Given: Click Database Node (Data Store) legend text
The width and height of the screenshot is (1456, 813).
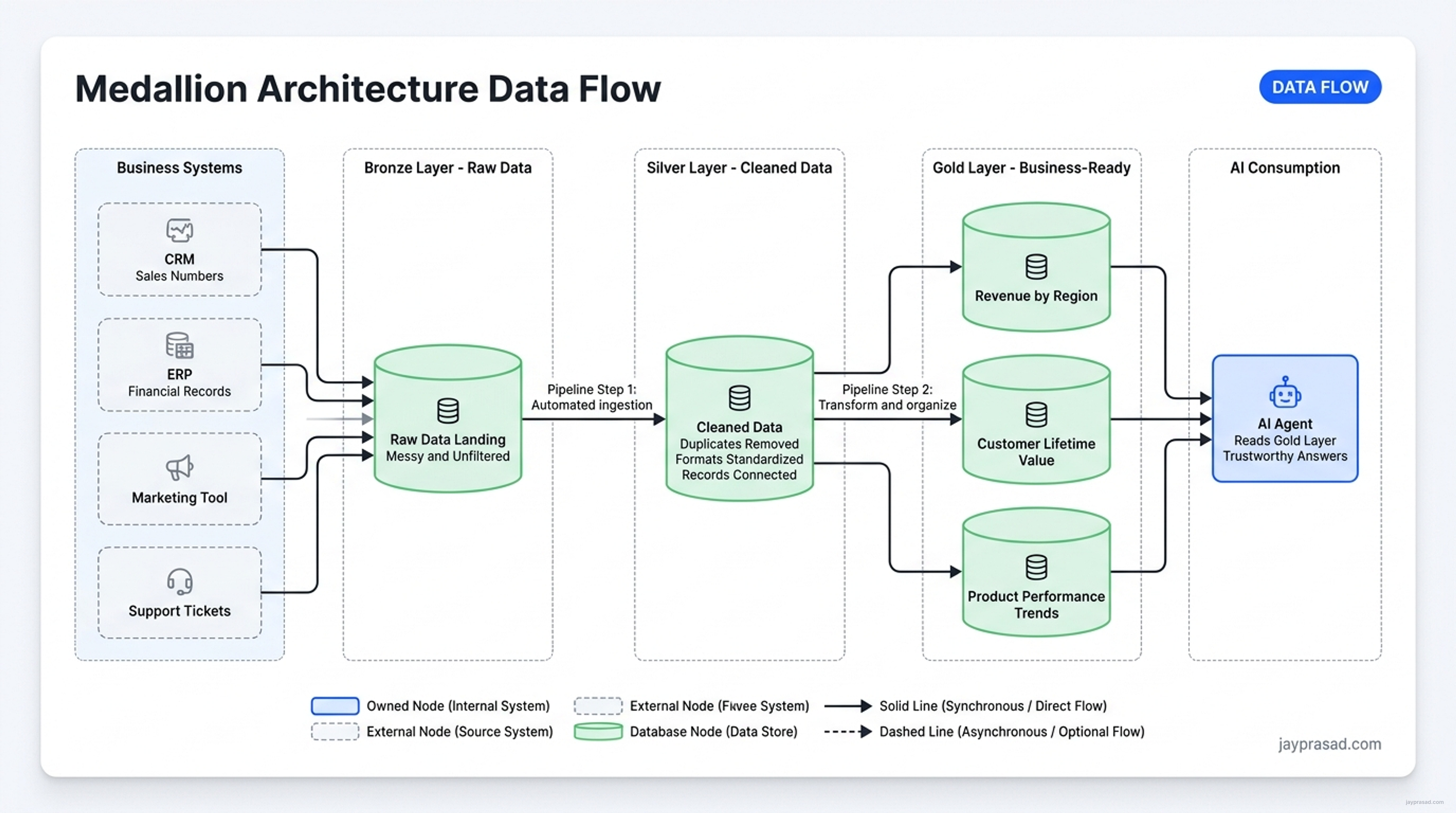Looking at the screenshot, I should point(714,731).
